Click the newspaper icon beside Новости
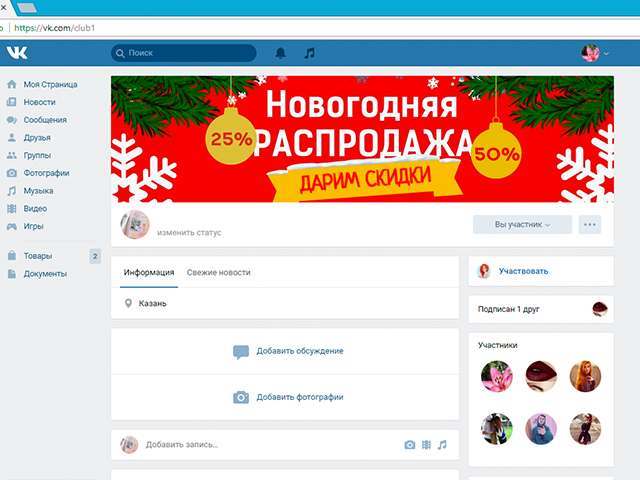 click(x=12, y=102)
